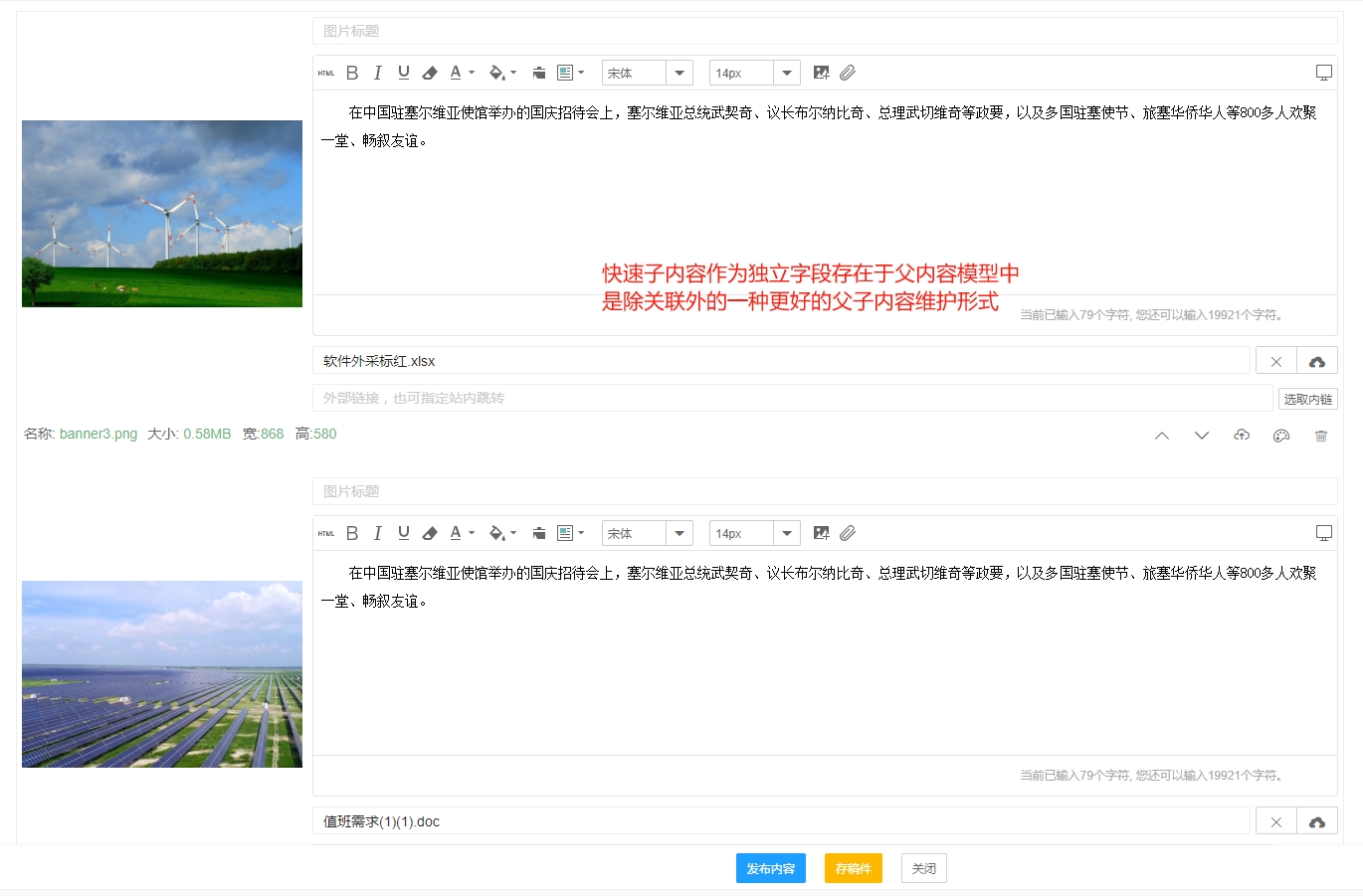The height and width of the screenshot is (896, 1363).
Task: Clear the 软件外采标红.xlsx attachment
Action: [x=1276, y=361]
